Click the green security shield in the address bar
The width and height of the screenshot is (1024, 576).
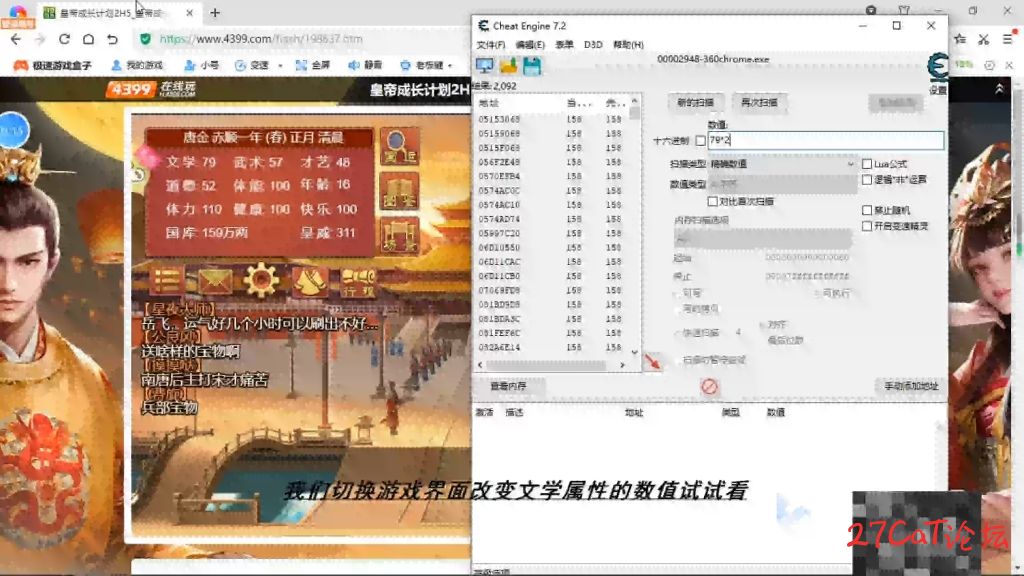(x=146, y=39)
